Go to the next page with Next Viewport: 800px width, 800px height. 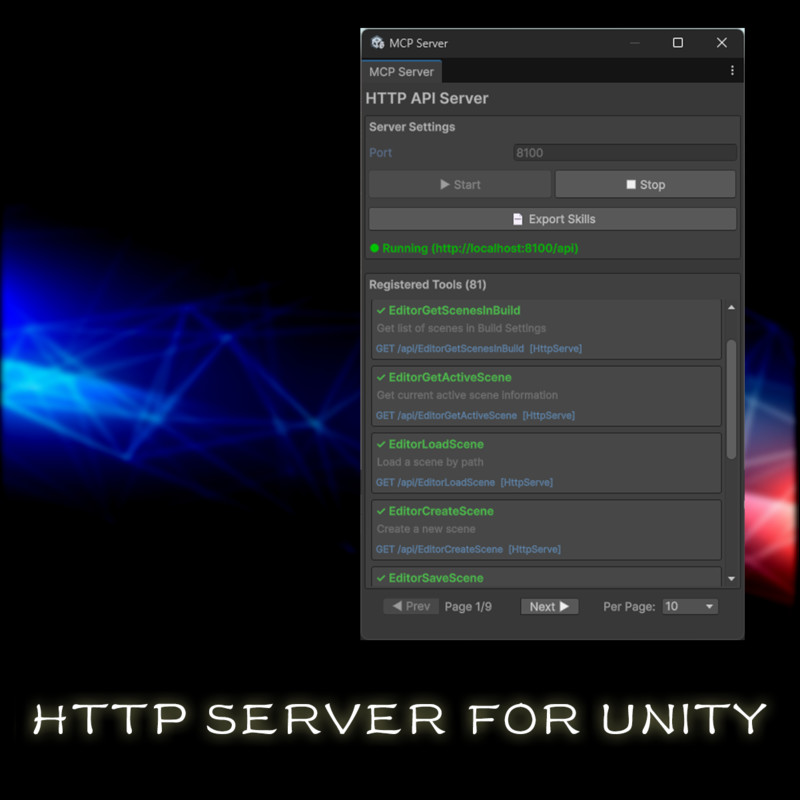click(x=549, y=606)
